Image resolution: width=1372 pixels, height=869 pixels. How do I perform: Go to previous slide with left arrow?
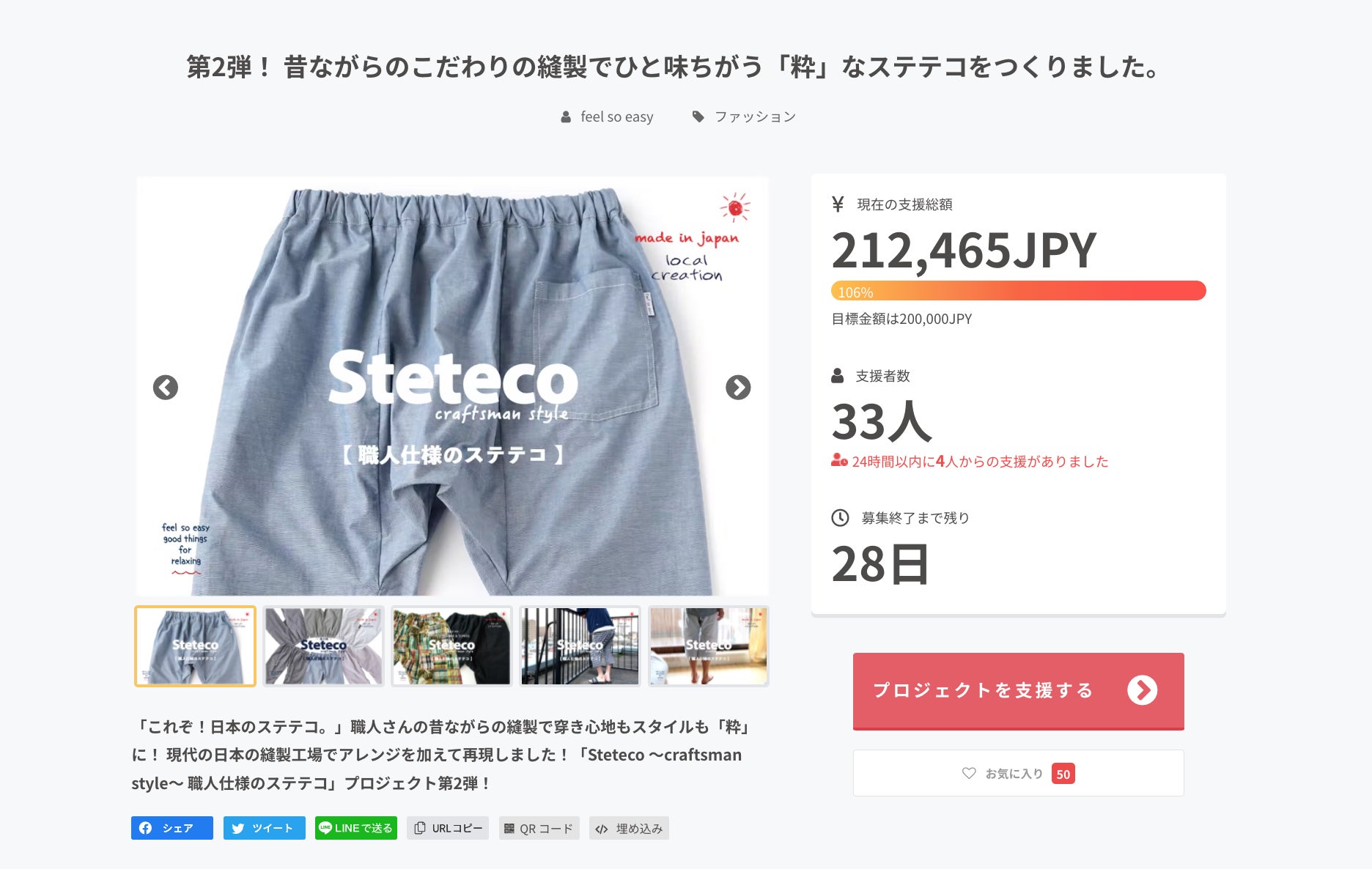pyautogui.click(x=166, y=387)
